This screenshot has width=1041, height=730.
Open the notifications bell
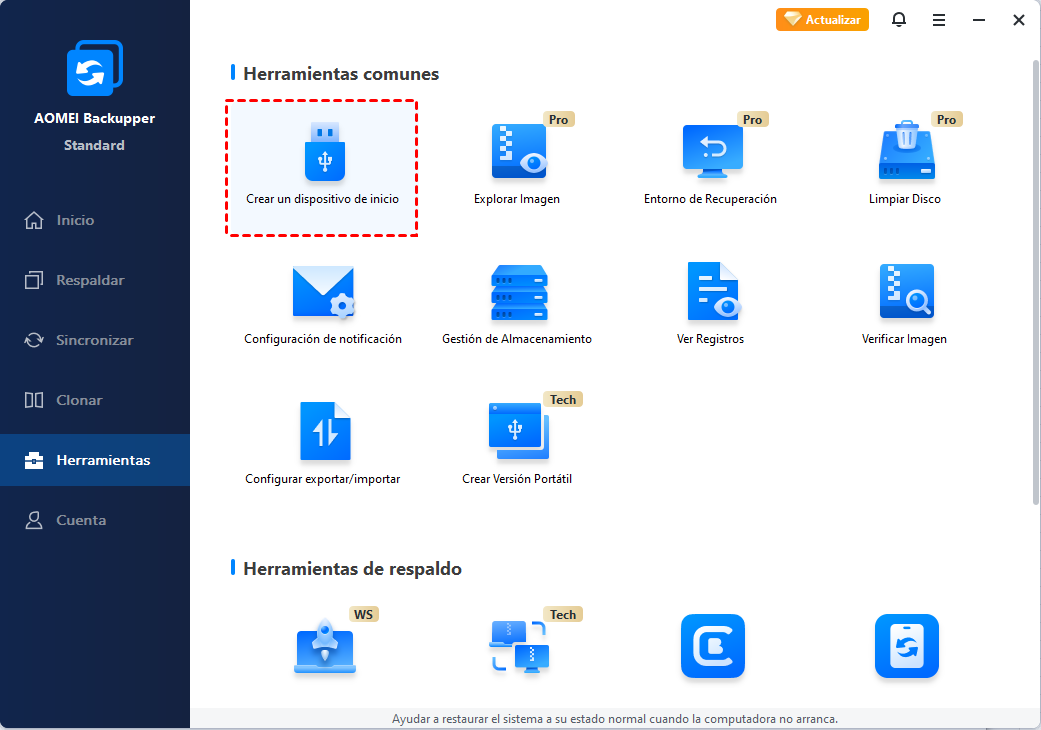pos(899,19)
